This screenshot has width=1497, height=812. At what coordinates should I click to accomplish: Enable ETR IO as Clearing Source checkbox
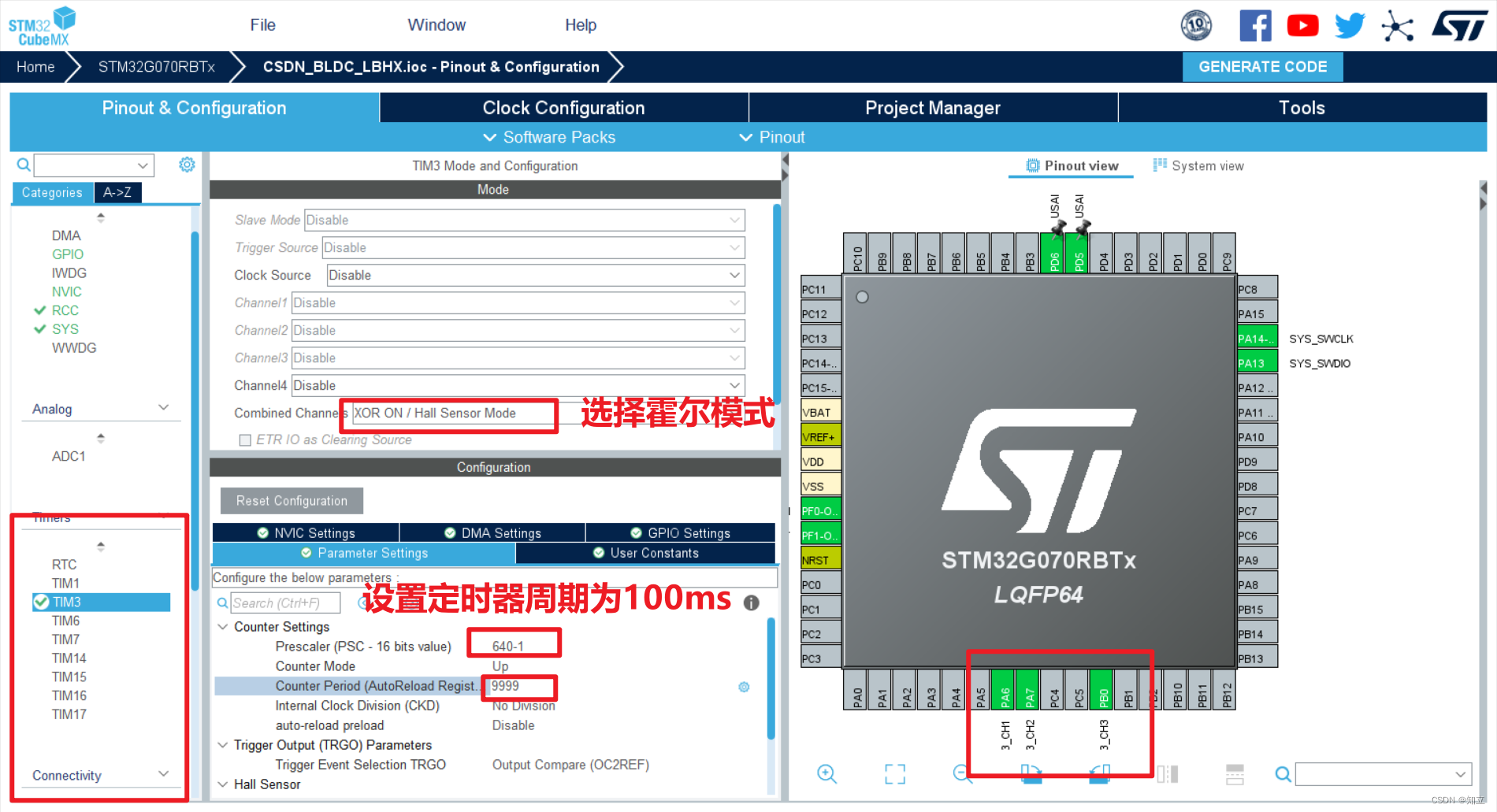coord(245,440)
